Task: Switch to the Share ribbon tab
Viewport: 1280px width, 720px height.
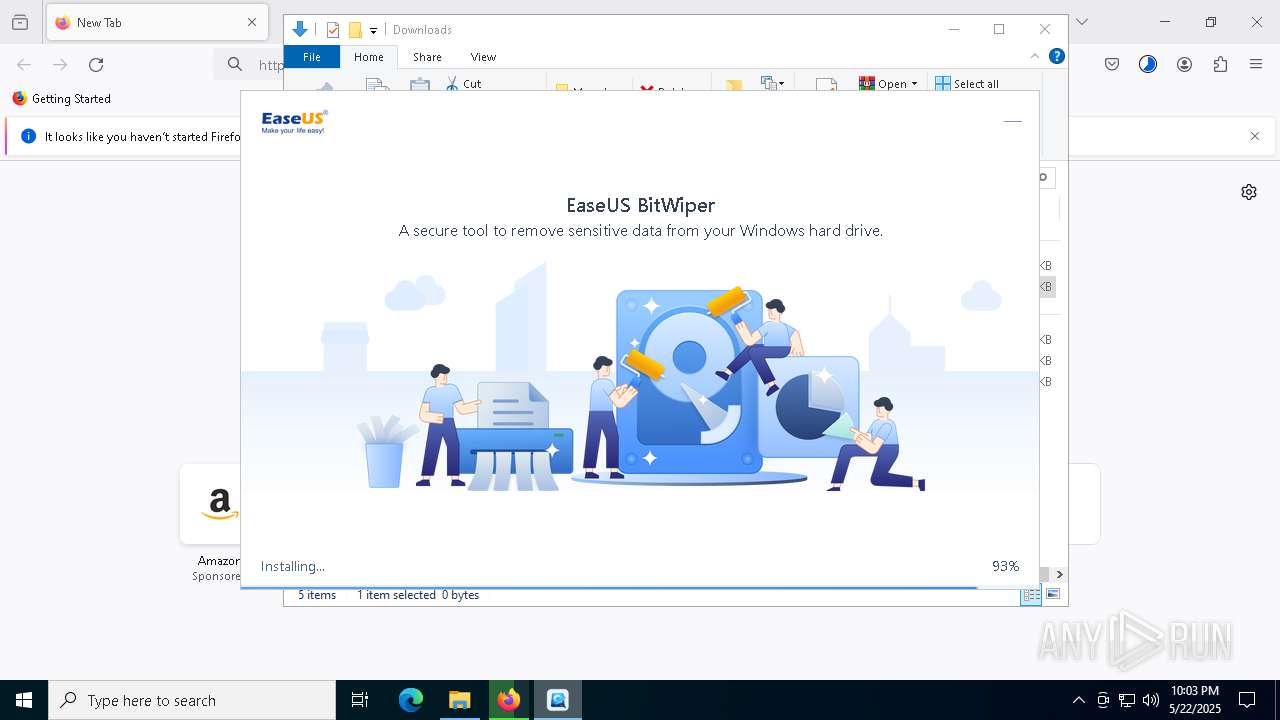Action: [x=427, y=57]
